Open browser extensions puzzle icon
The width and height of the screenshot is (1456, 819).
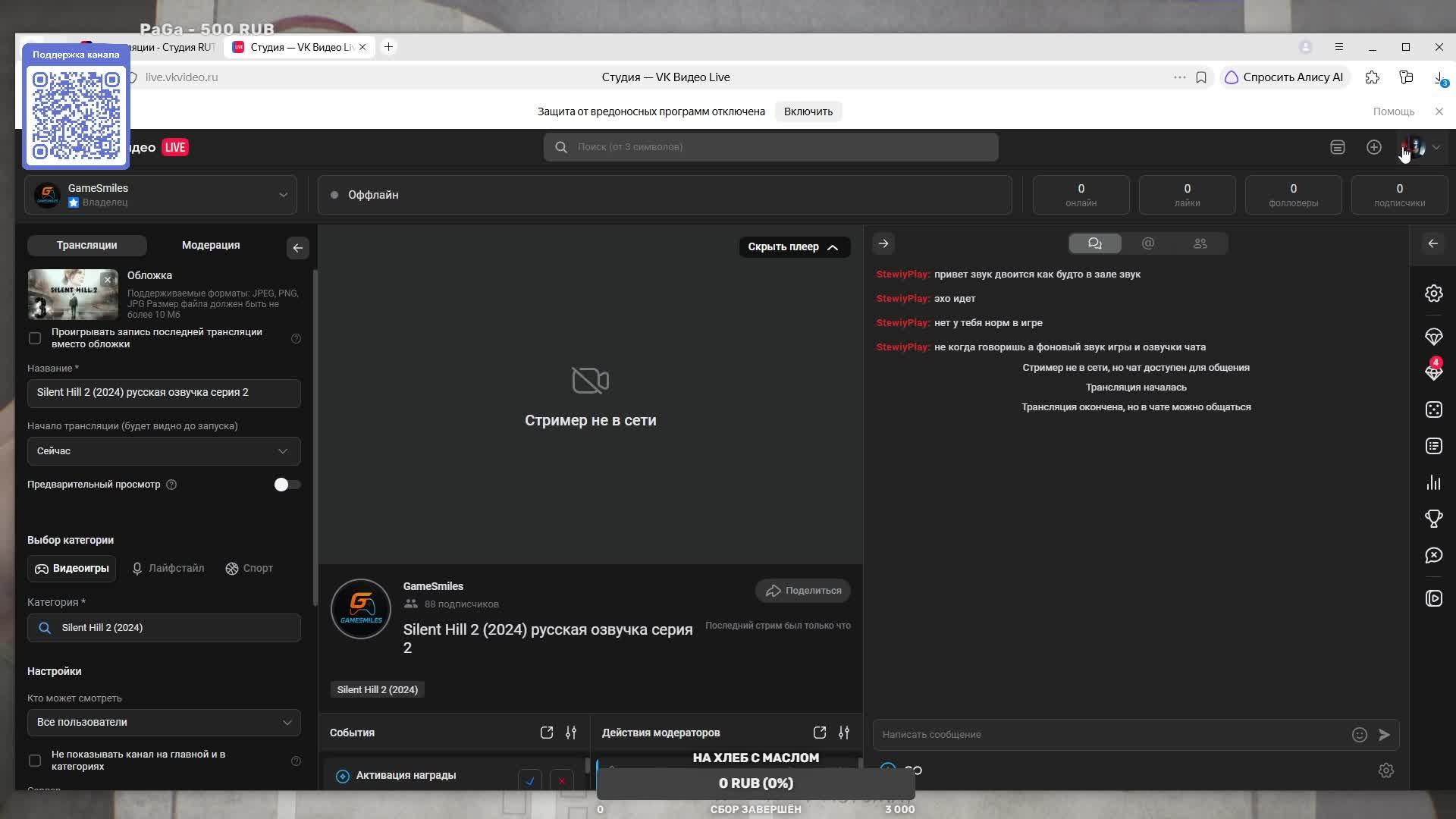point(1372,77)
